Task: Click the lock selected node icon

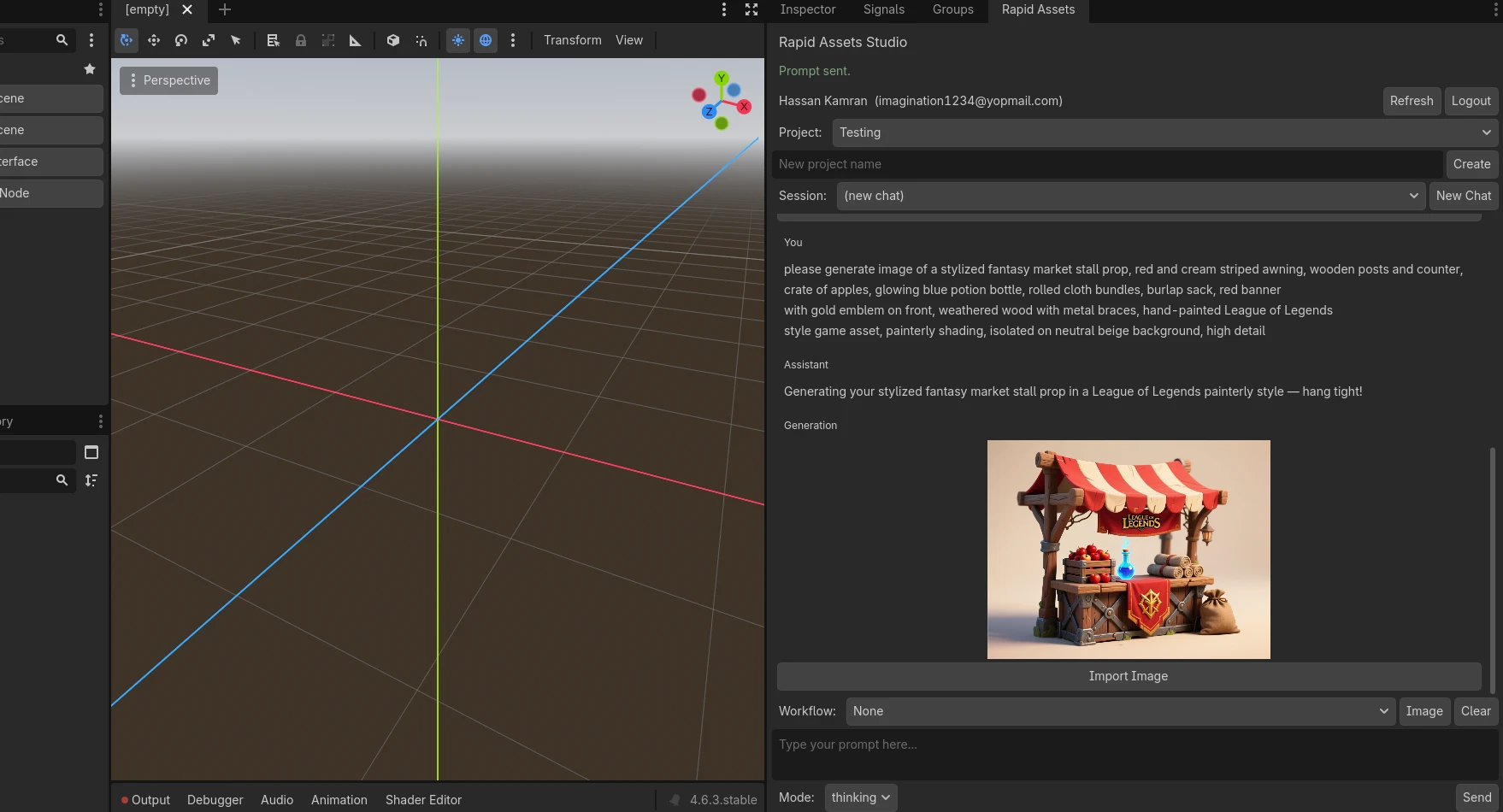Action: coord(301,40)
